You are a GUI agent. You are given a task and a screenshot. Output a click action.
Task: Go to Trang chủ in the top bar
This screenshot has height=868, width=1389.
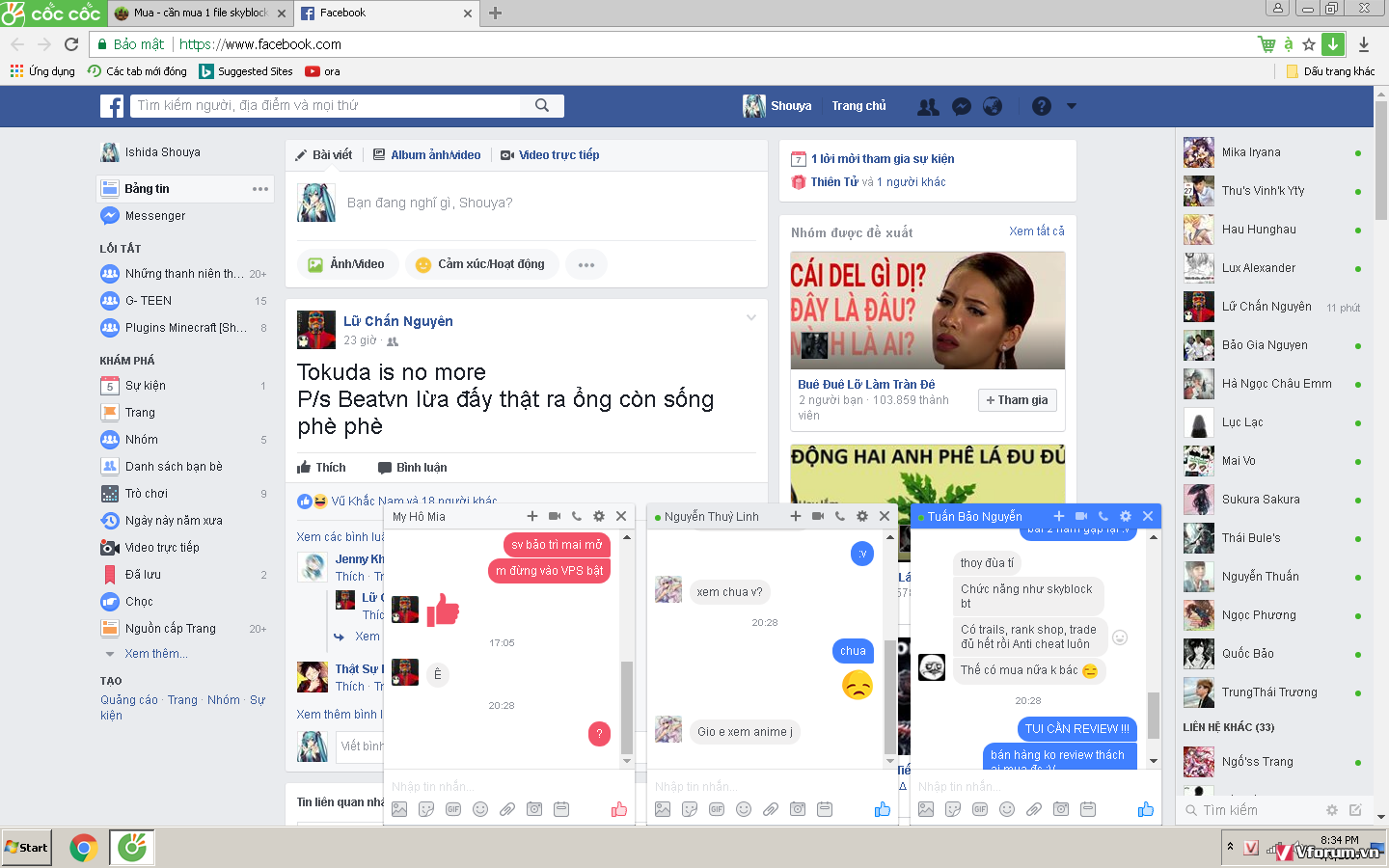pyautogui.click(x=858, y=106)
